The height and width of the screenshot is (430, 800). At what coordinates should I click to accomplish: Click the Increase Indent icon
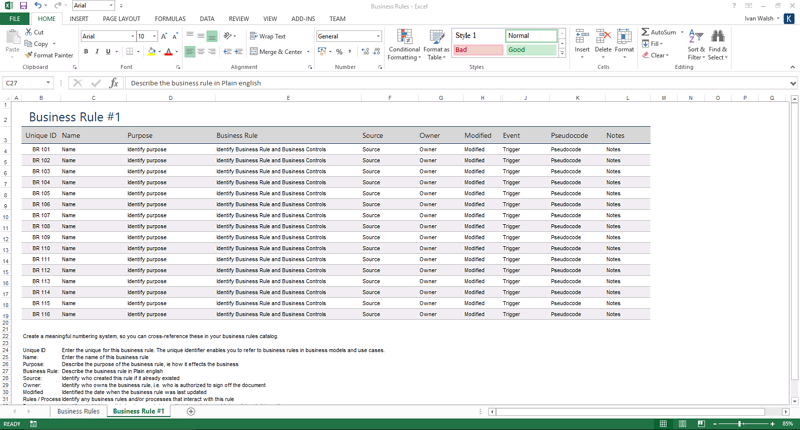click(238, 52)
